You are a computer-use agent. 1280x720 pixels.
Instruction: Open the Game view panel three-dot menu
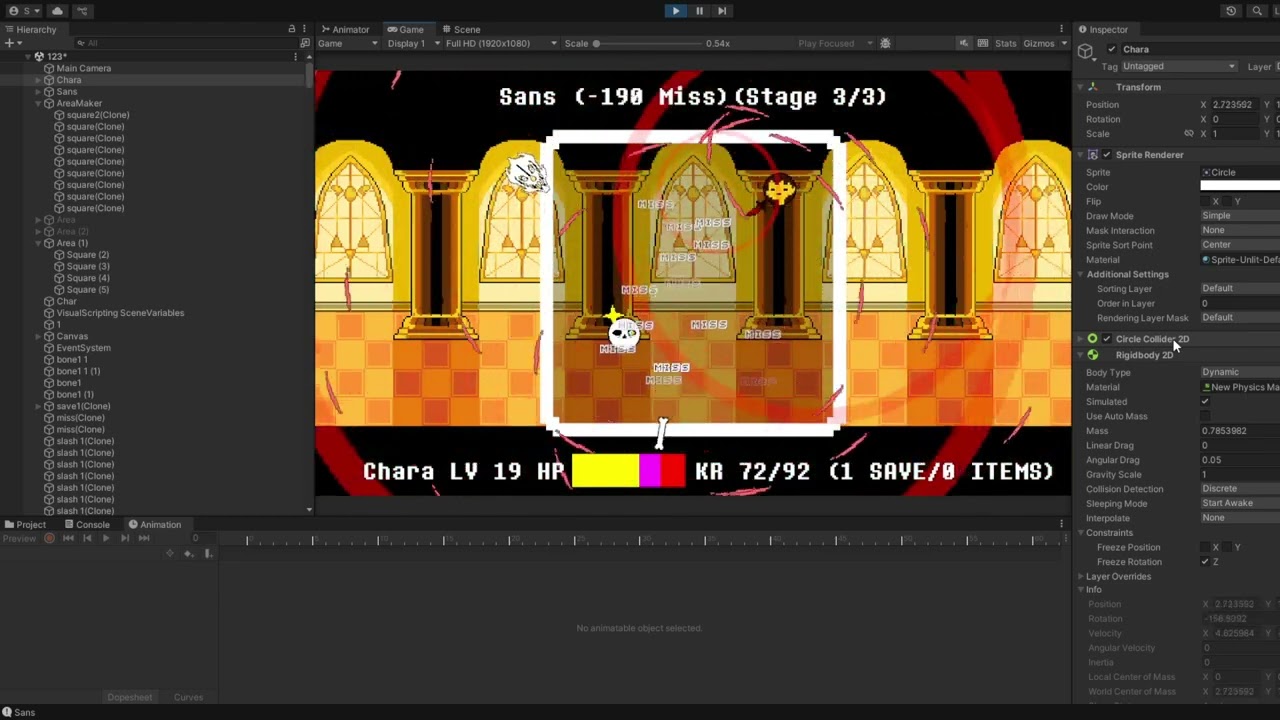pos(1062,29)
